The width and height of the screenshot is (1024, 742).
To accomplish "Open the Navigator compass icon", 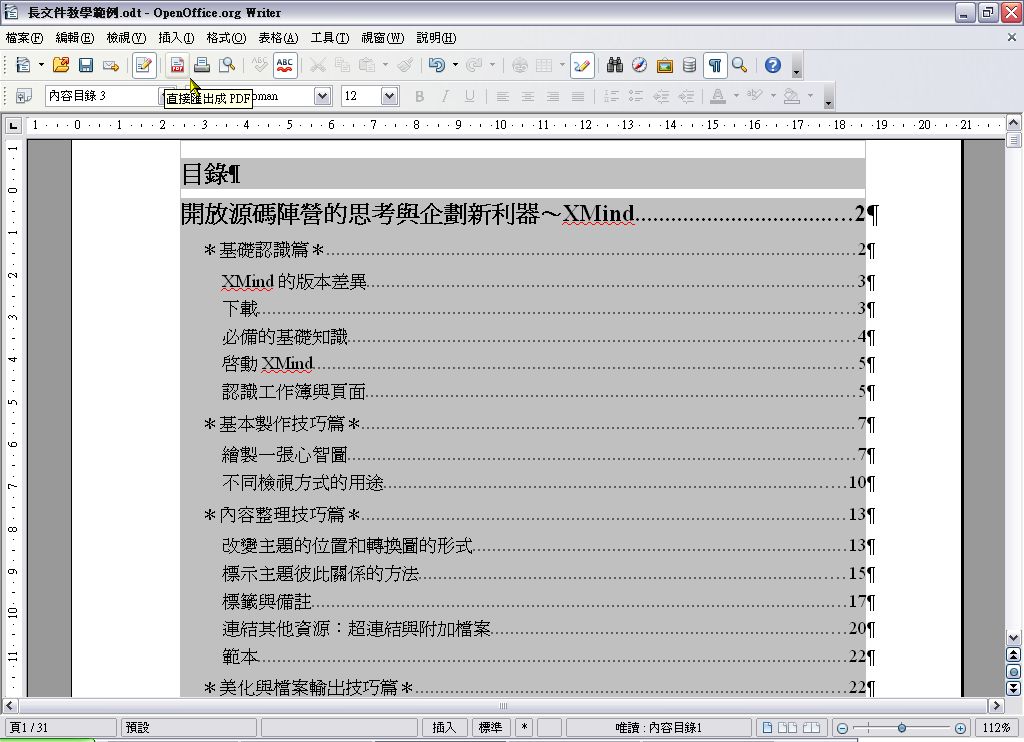I will click(639, 65).
